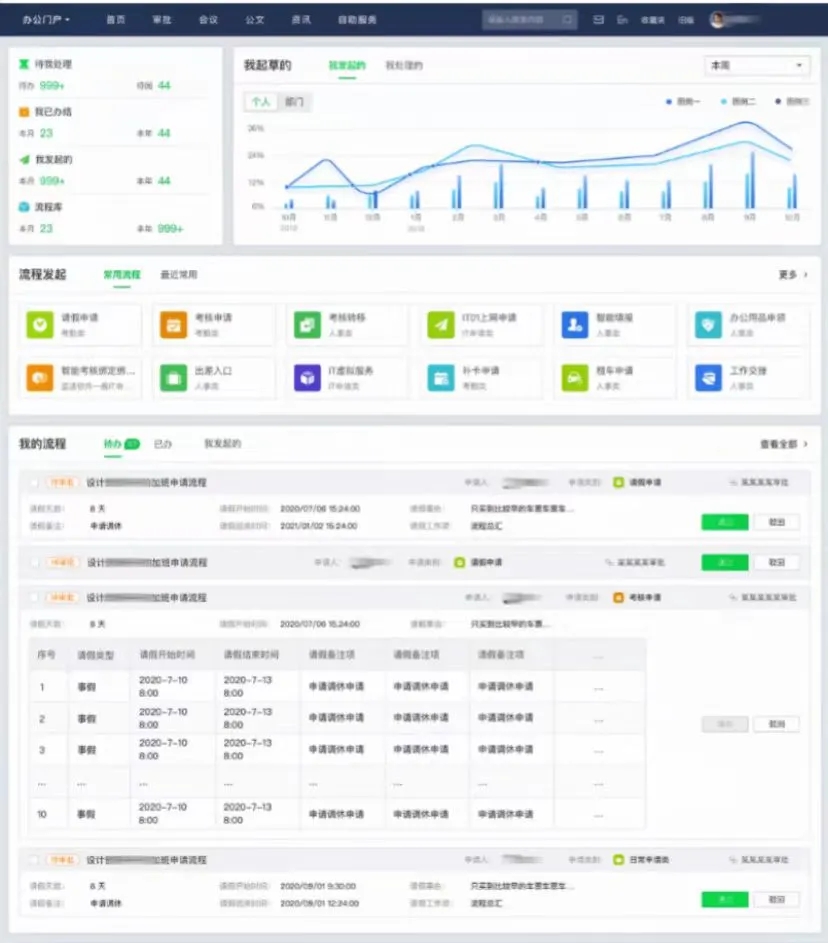828x943 pixels.
Task: Tick the checkbox of the second workflow row
Action: [34, 562]
